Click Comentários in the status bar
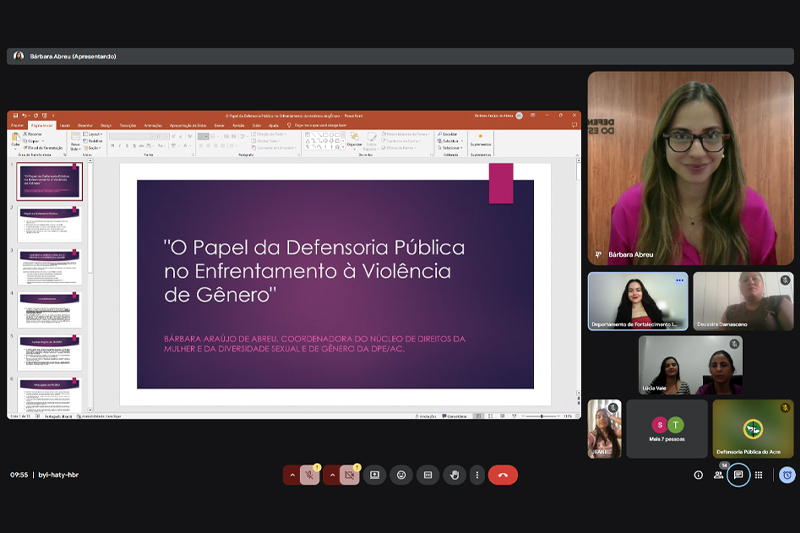 (455, 416)
